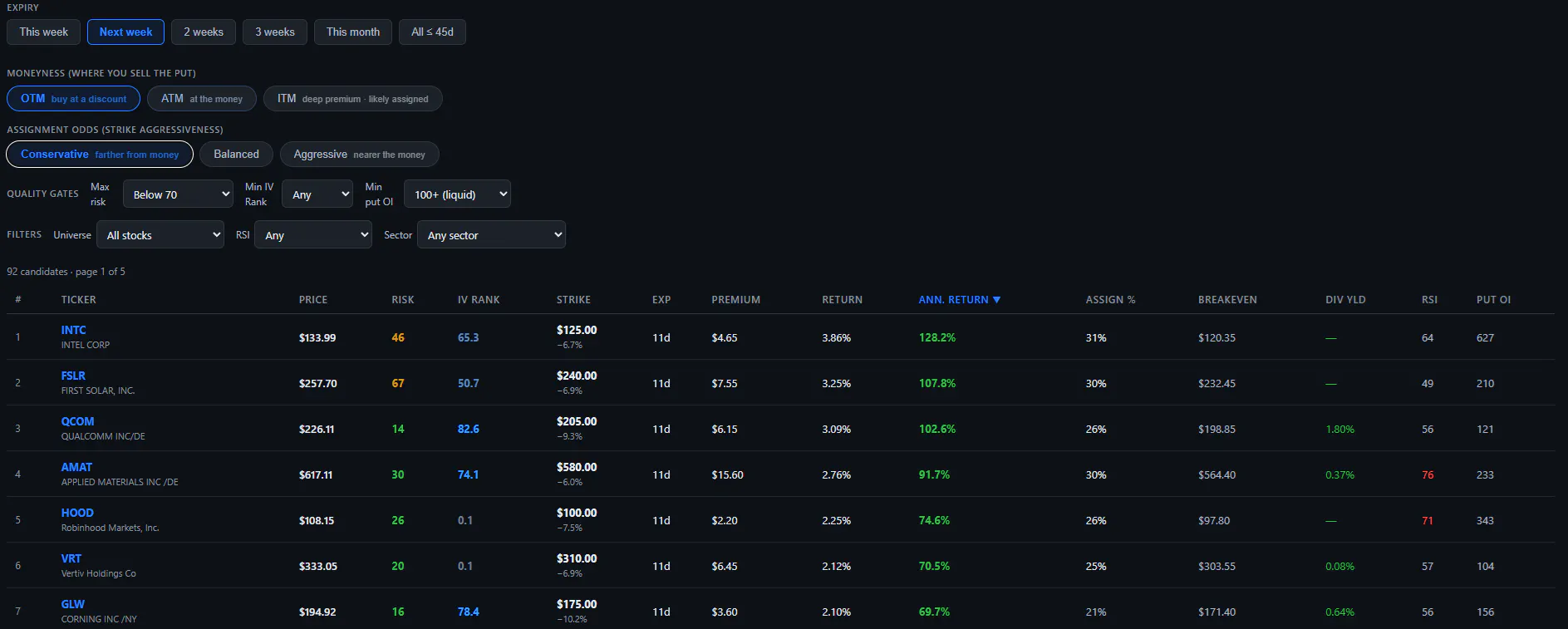This screenshot has width=1568, height=629.
Task: Click FSLR risk score 67
Action: point(398,384)
